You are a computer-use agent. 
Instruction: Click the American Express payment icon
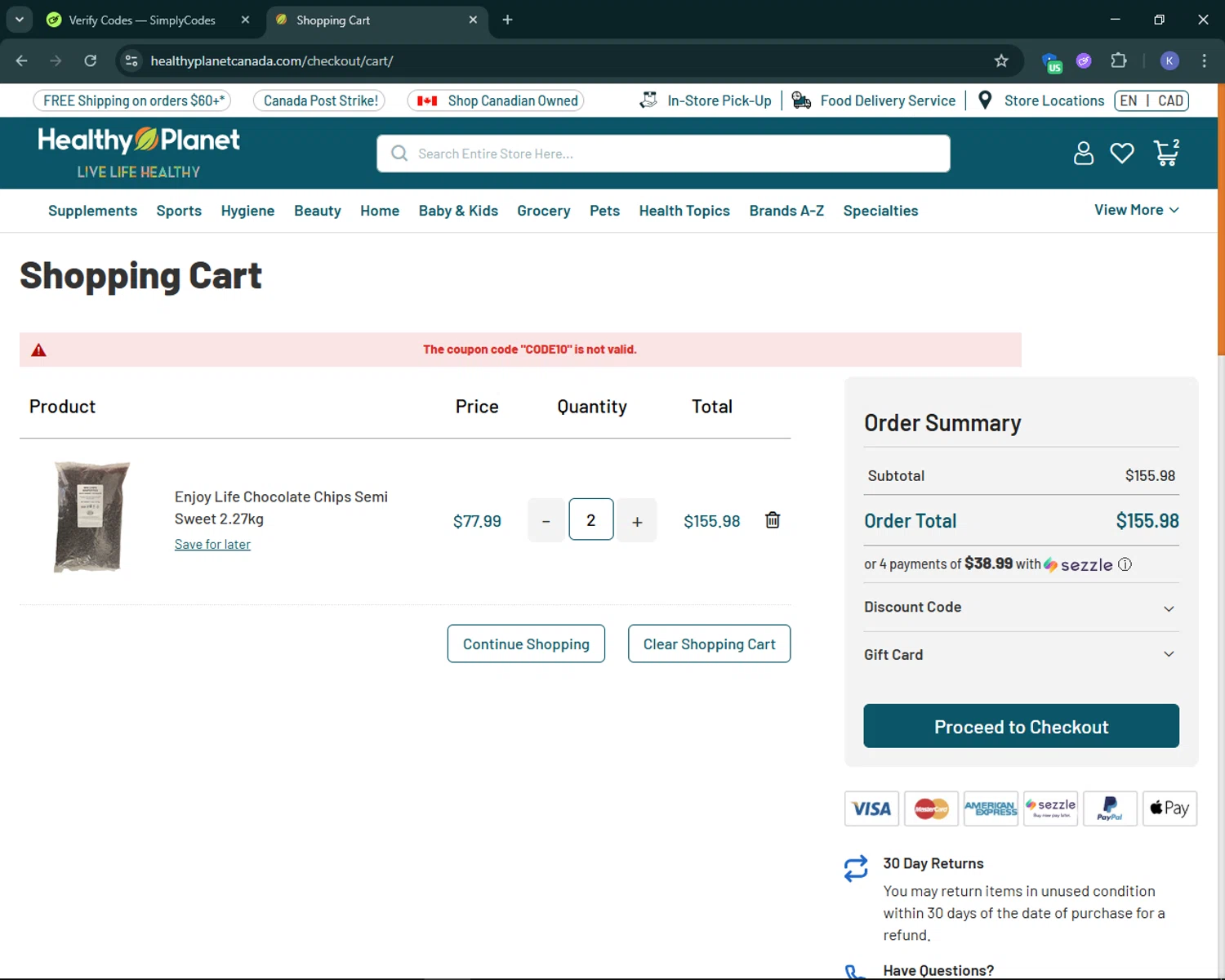click(x=991, y=808)
